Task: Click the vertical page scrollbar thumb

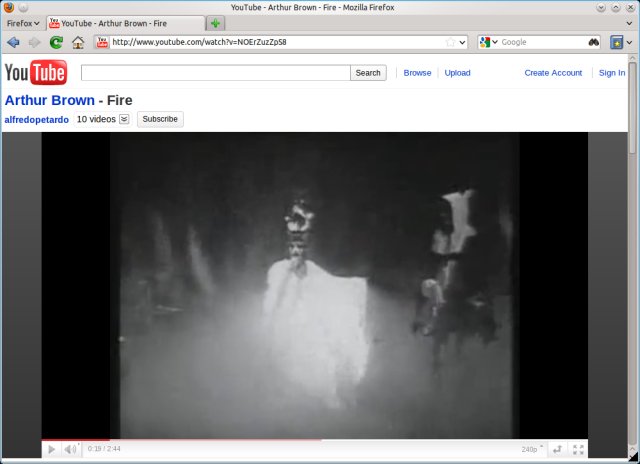Action: coord(632,108)
